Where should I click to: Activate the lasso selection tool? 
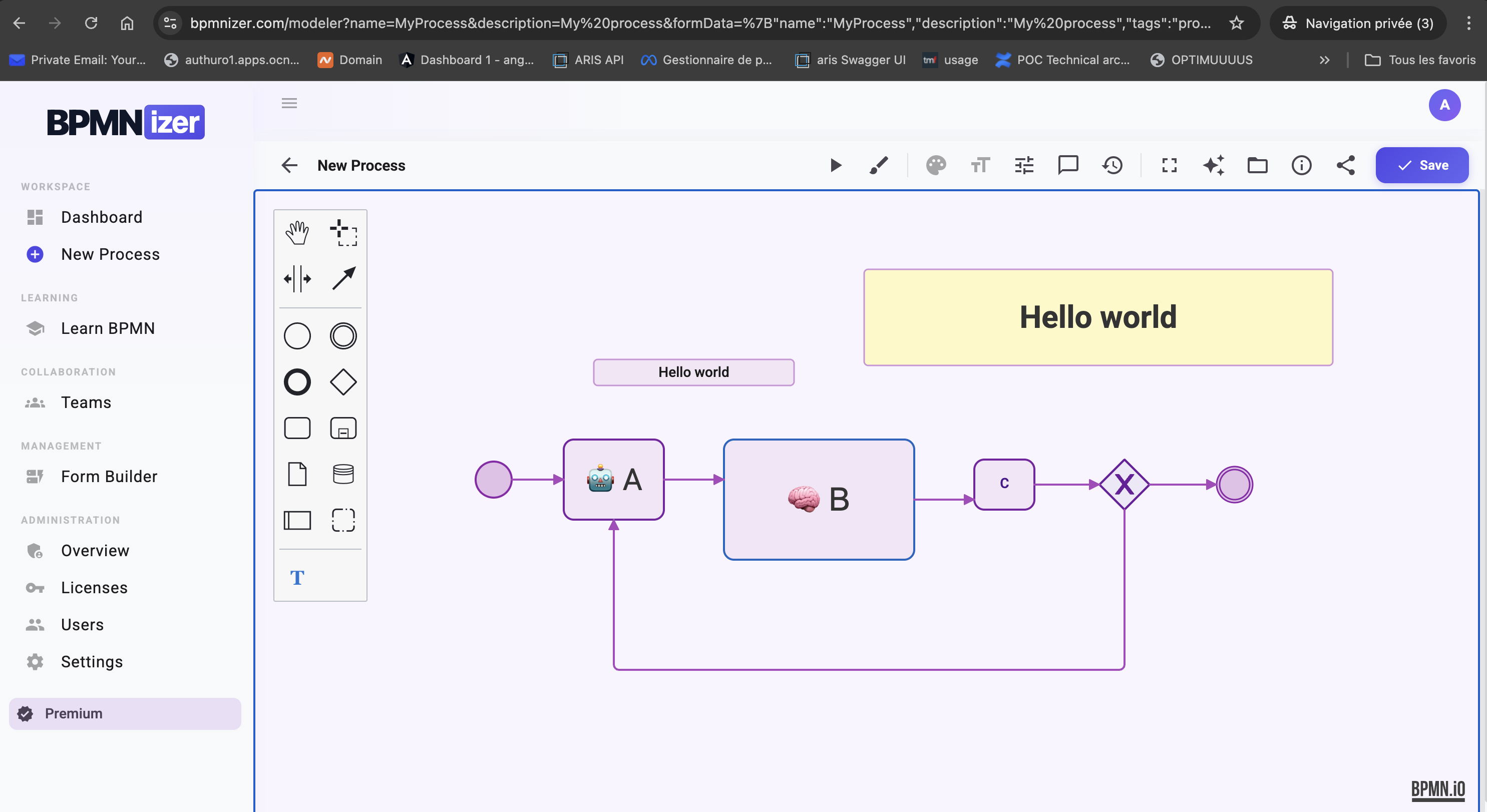point(343,233)
